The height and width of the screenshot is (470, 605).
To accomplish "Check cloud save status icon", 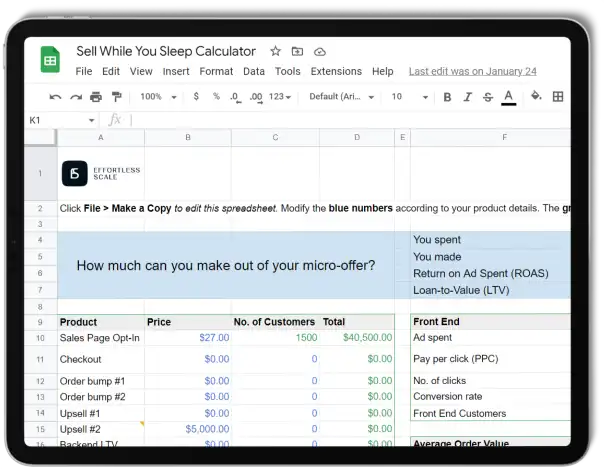I will click(x=319, y=51).
